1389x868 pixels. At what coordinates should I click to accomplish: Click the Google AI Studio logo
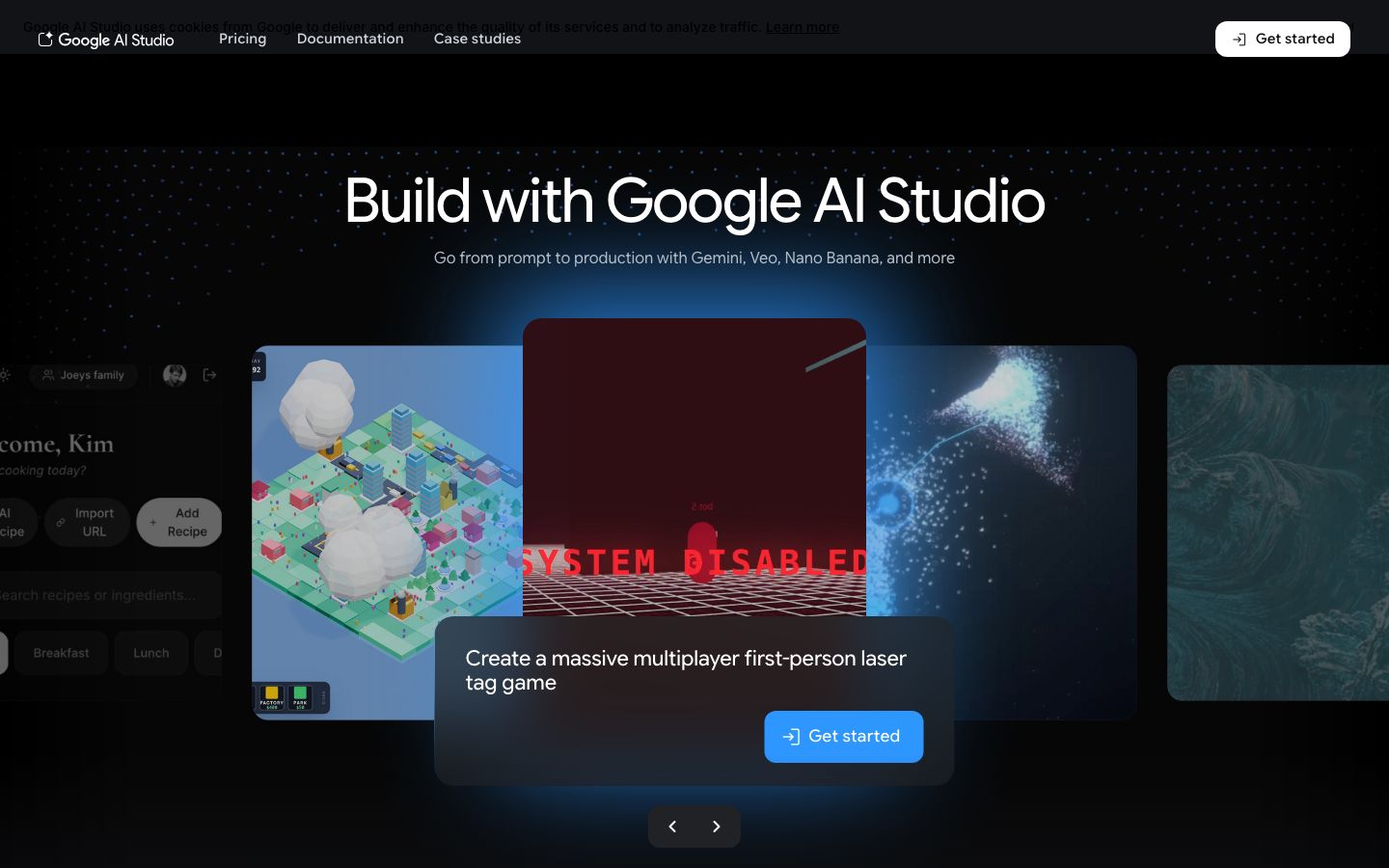[x=106, y=40]
